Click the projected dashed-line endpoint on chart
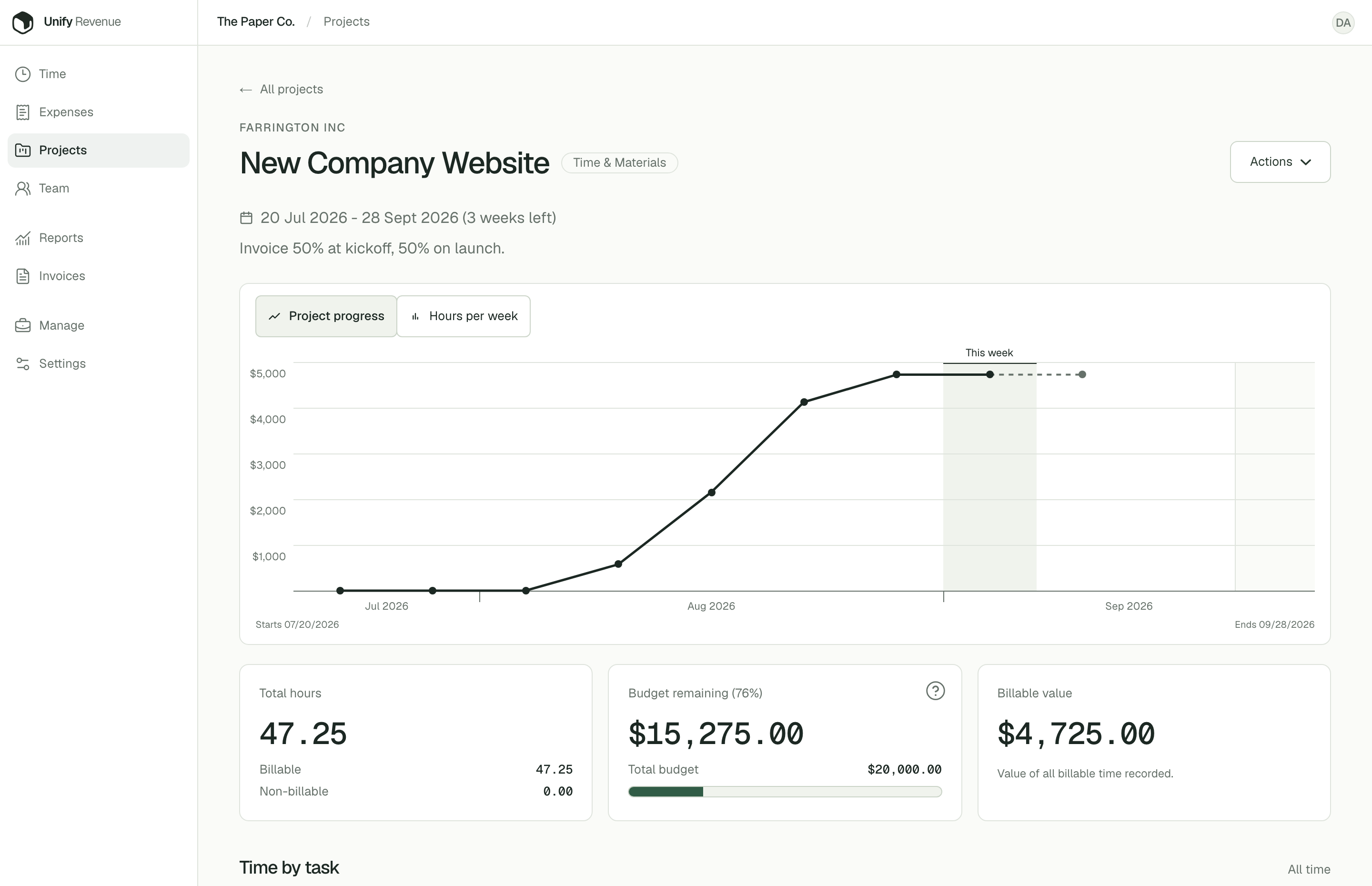 coord(1082,374)
